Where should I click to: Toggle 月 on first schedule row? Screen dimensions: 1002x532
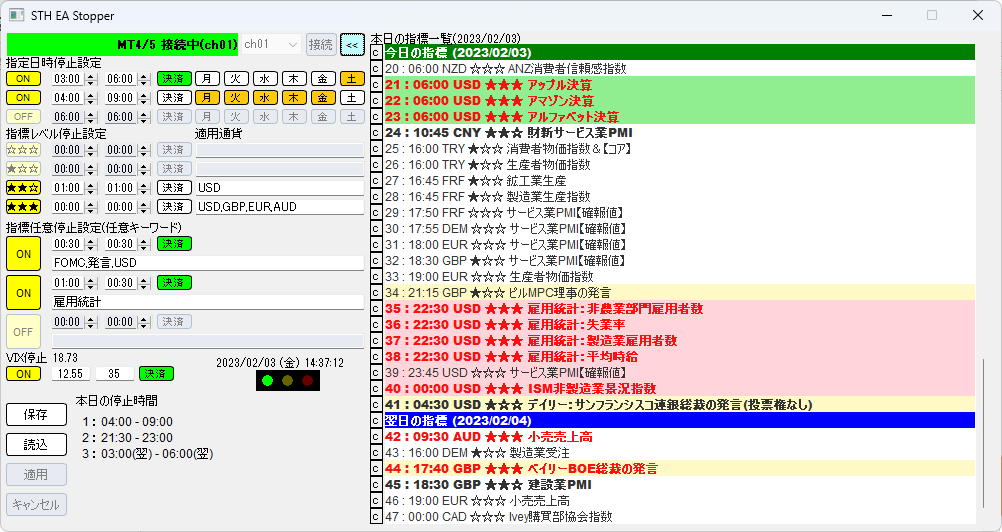207,79
